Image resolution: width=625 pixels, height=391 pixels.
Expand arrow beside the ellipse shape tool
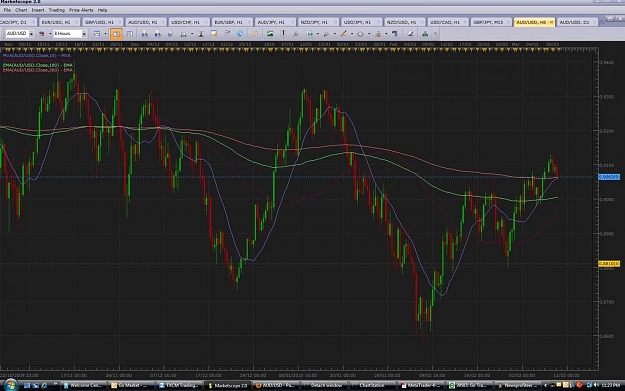[x=369, y=34]
